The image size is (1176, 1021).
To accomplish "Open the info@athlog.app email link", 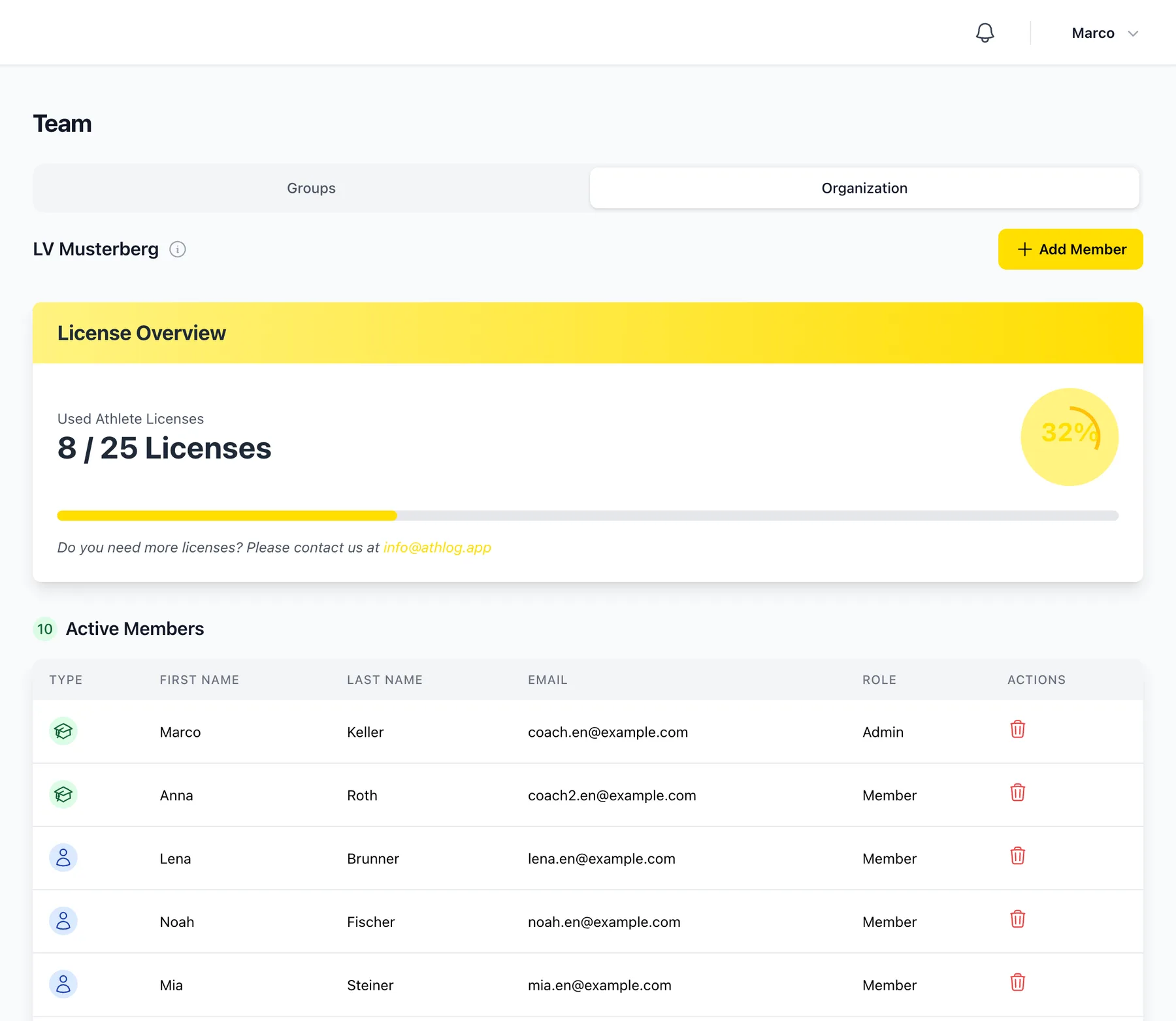I will [x=437, y=547].
